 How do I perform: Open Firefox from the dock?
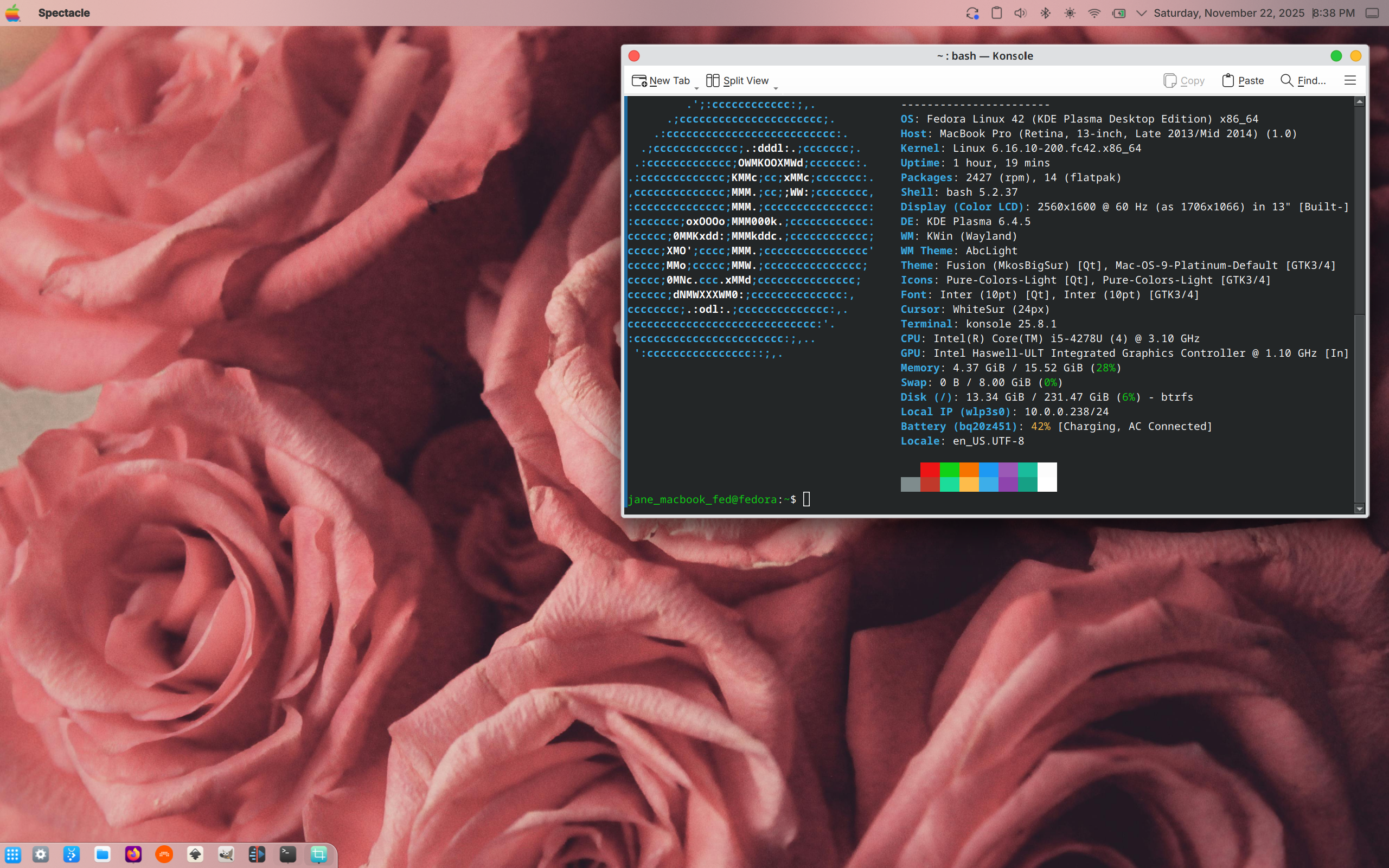pos(133,854)
